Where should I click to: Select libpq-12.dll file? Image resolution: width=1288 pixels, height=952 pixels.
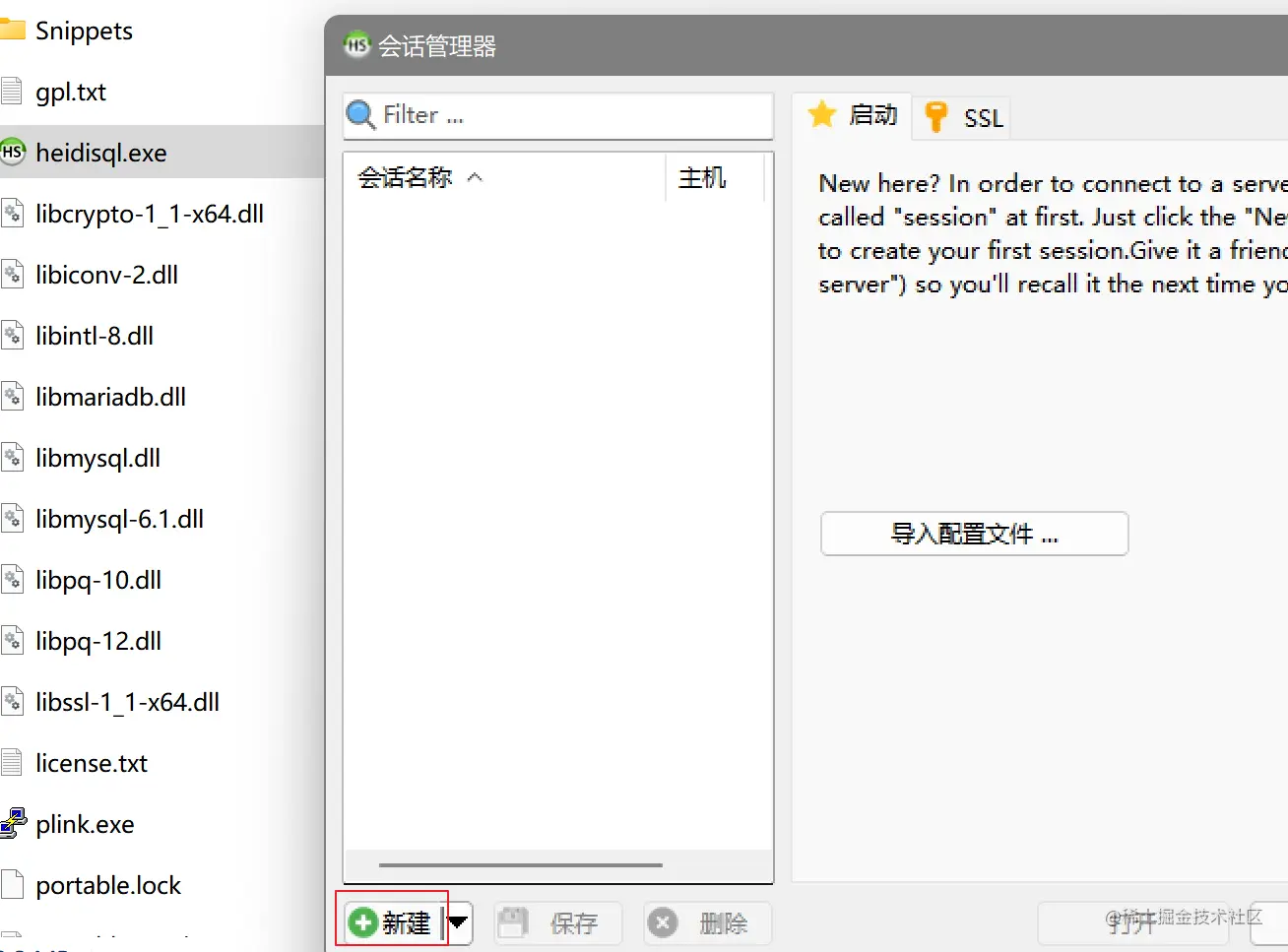[x=98, y=641]
